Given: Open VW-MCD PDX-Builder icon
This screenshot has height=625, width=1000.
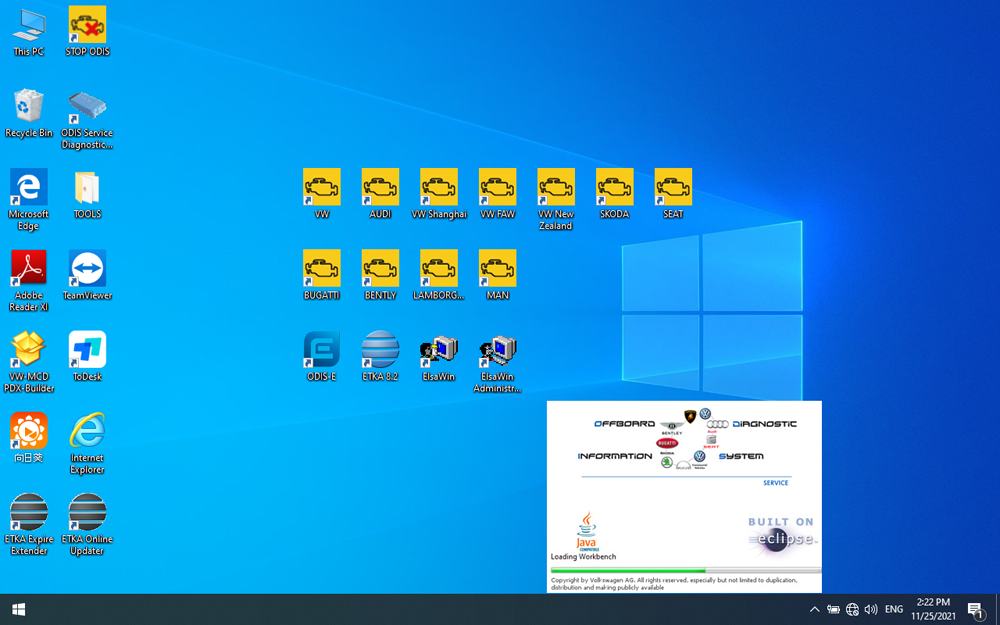Looking at the screenshot, I should click(29, 362).
